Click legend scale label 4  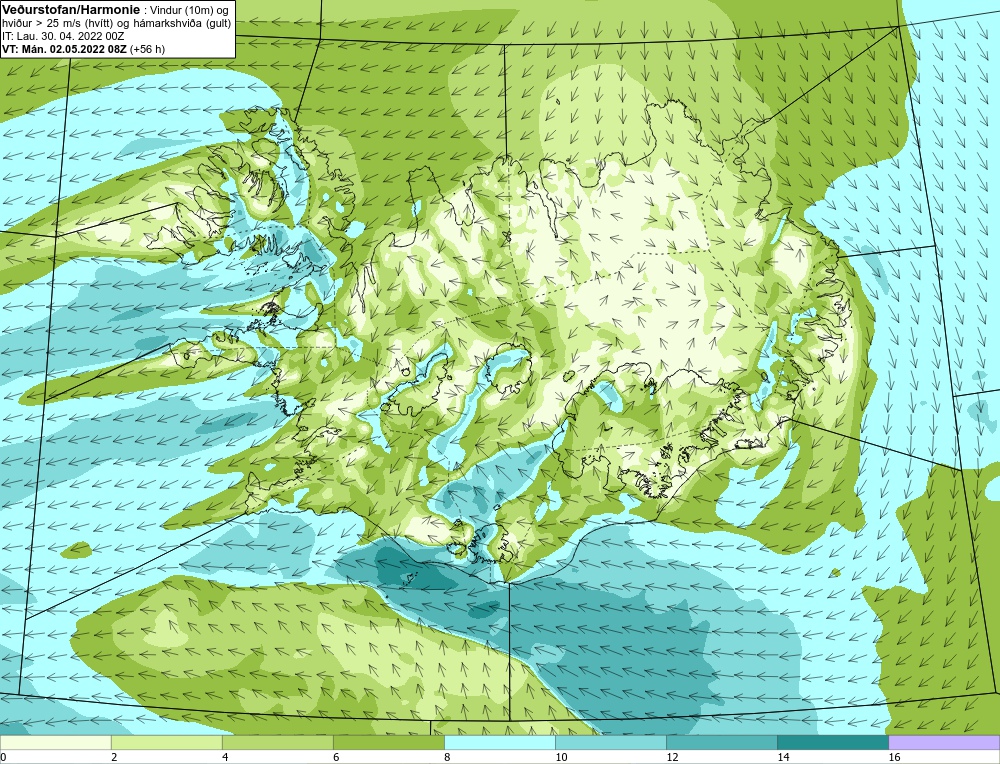pyautogui.click(x=225, y=757)
